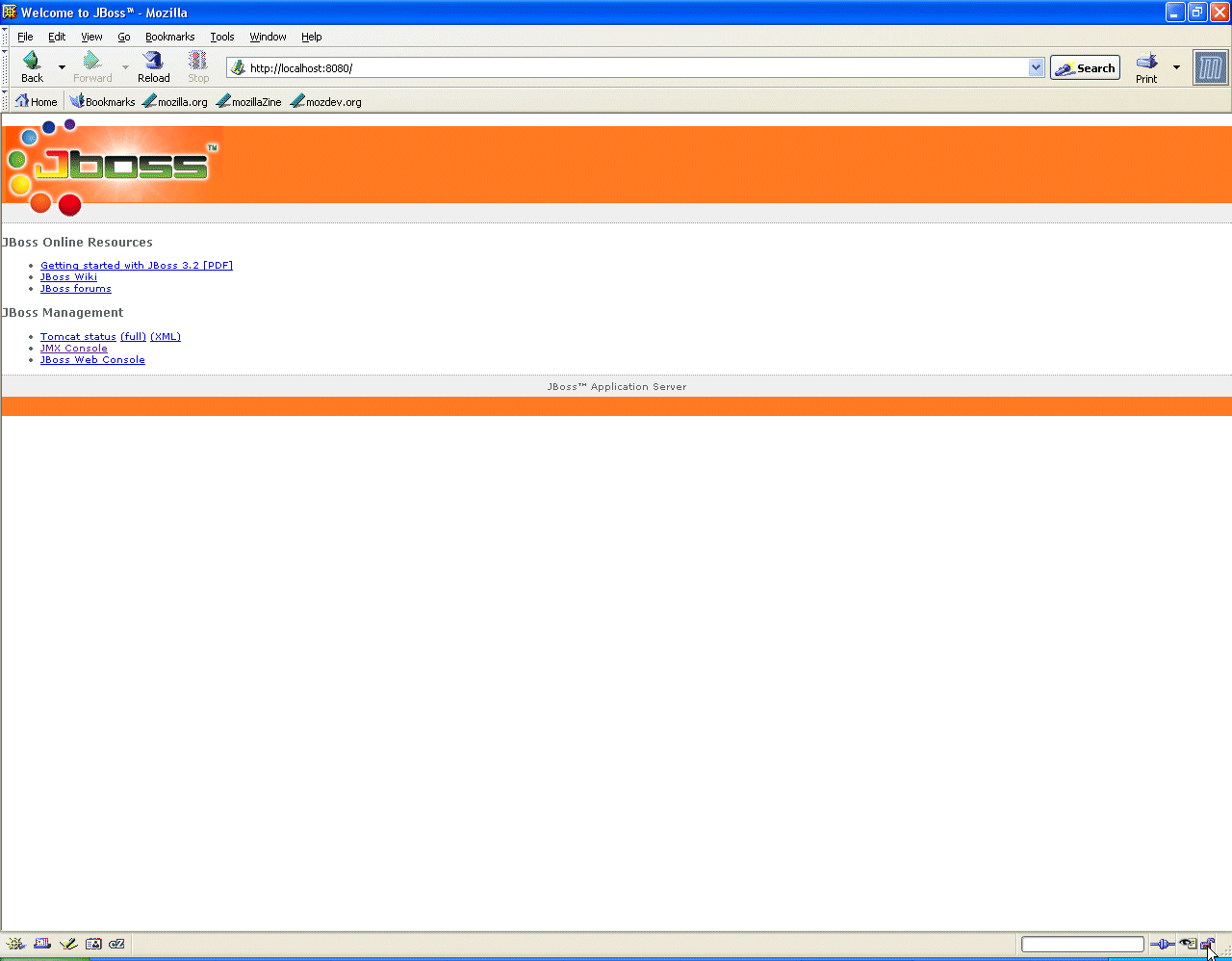Open Address Book from the status bar
The image size is (1232, 961).
93,944
